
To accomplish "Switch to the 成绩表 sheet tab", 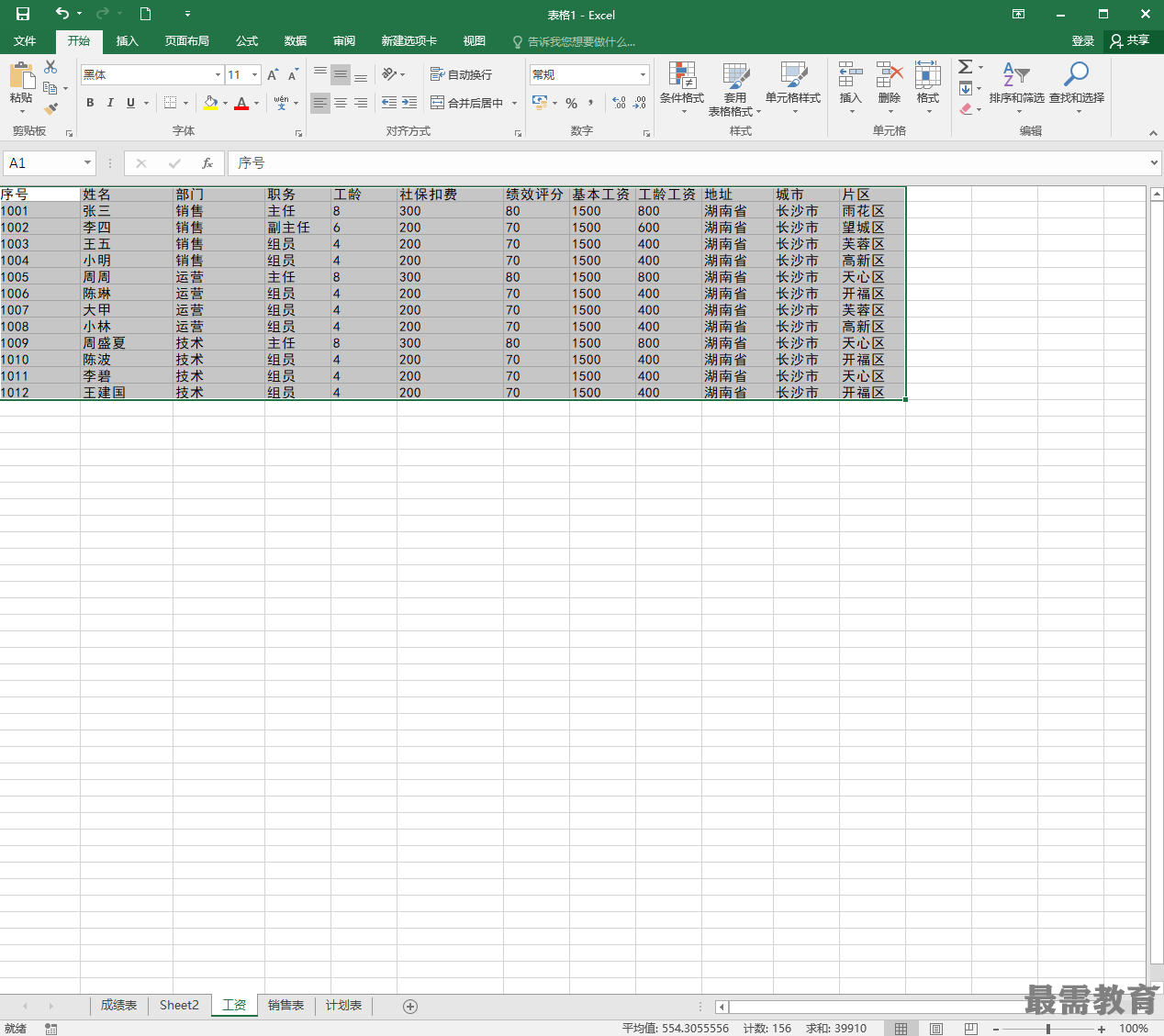I will 118,1006.
